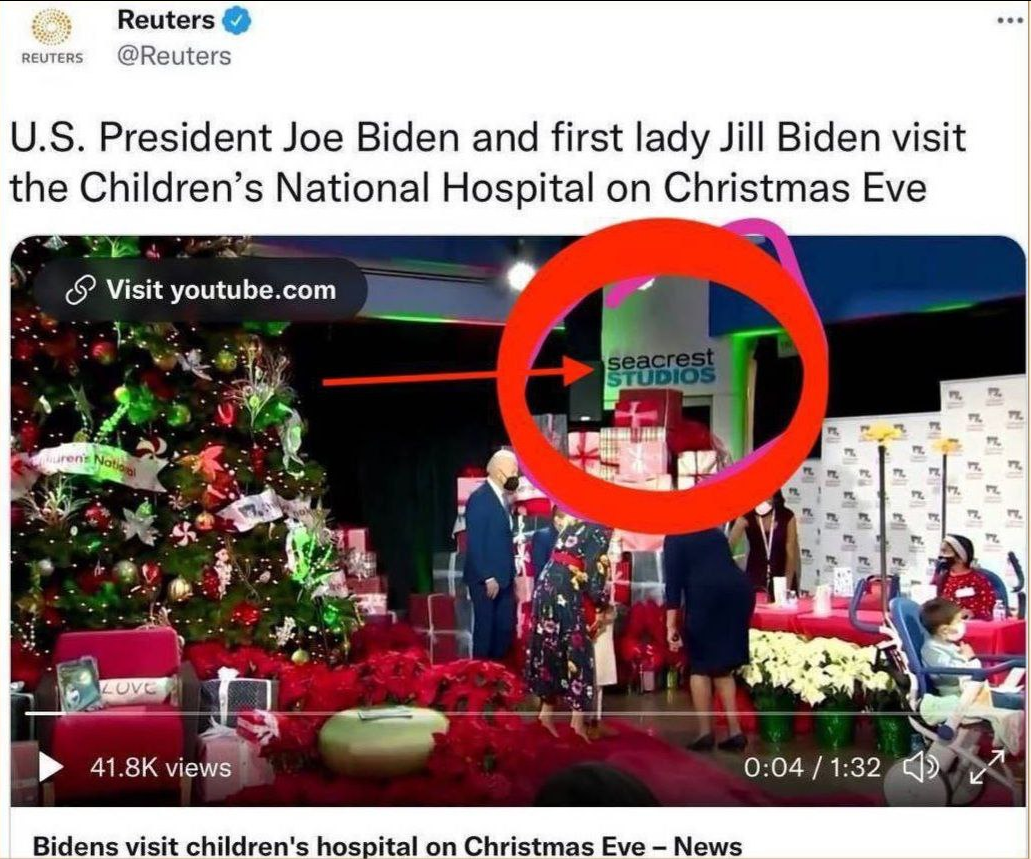Click the seacrest STUDIOS sign in video

pyautogui.click(x=659, y=367)
